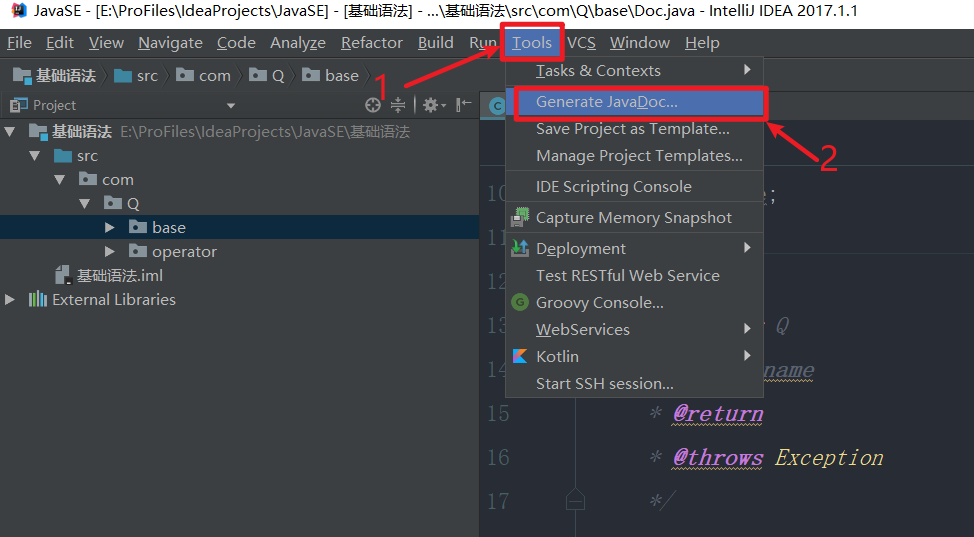The width and height of the screenshot is (974, 537).
Task: Click line number 15 in the gutter
Action: [x=498, y=414]
